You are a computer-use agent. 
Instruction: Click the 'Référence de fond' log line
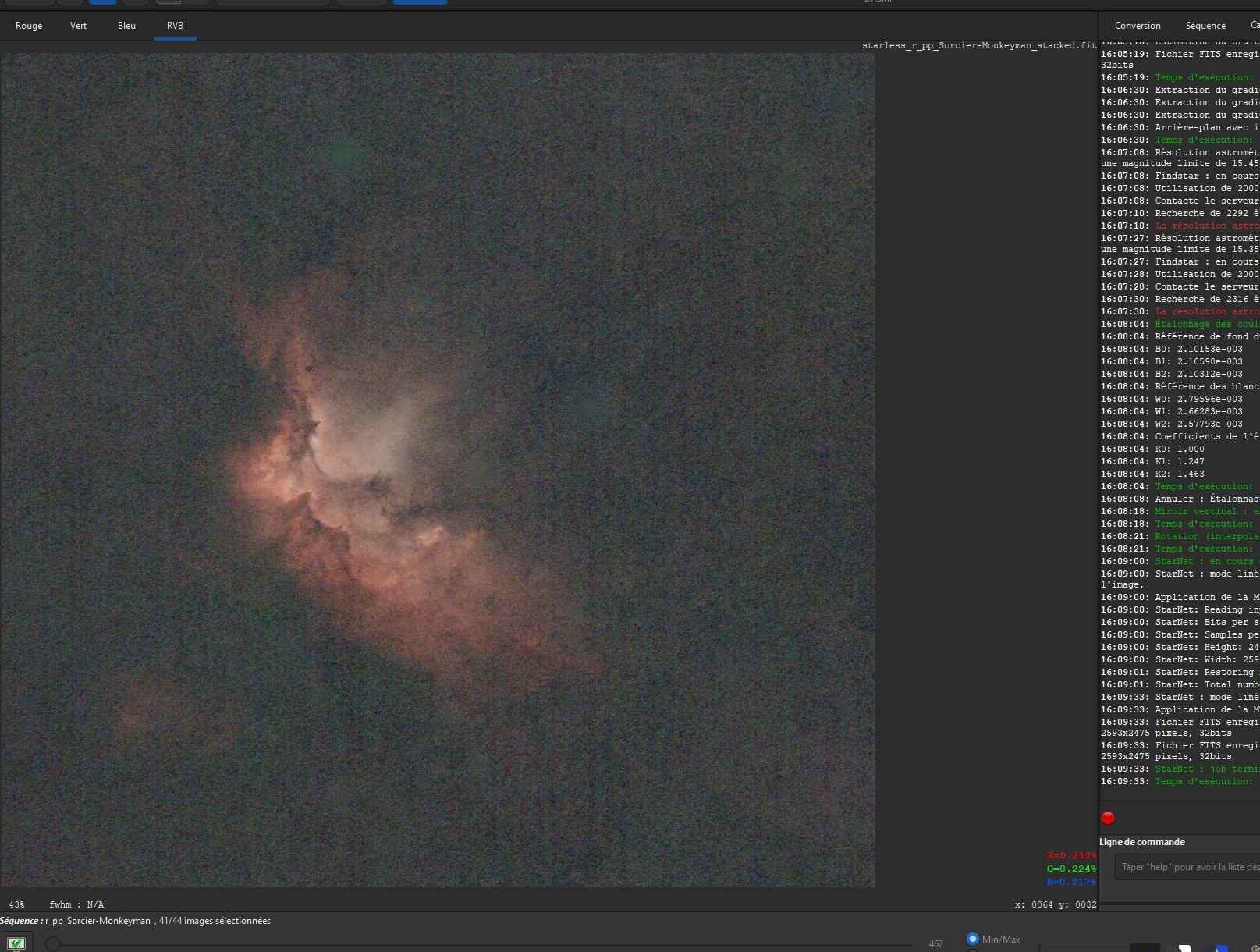pyautogui.click(x=1180, y=336)
